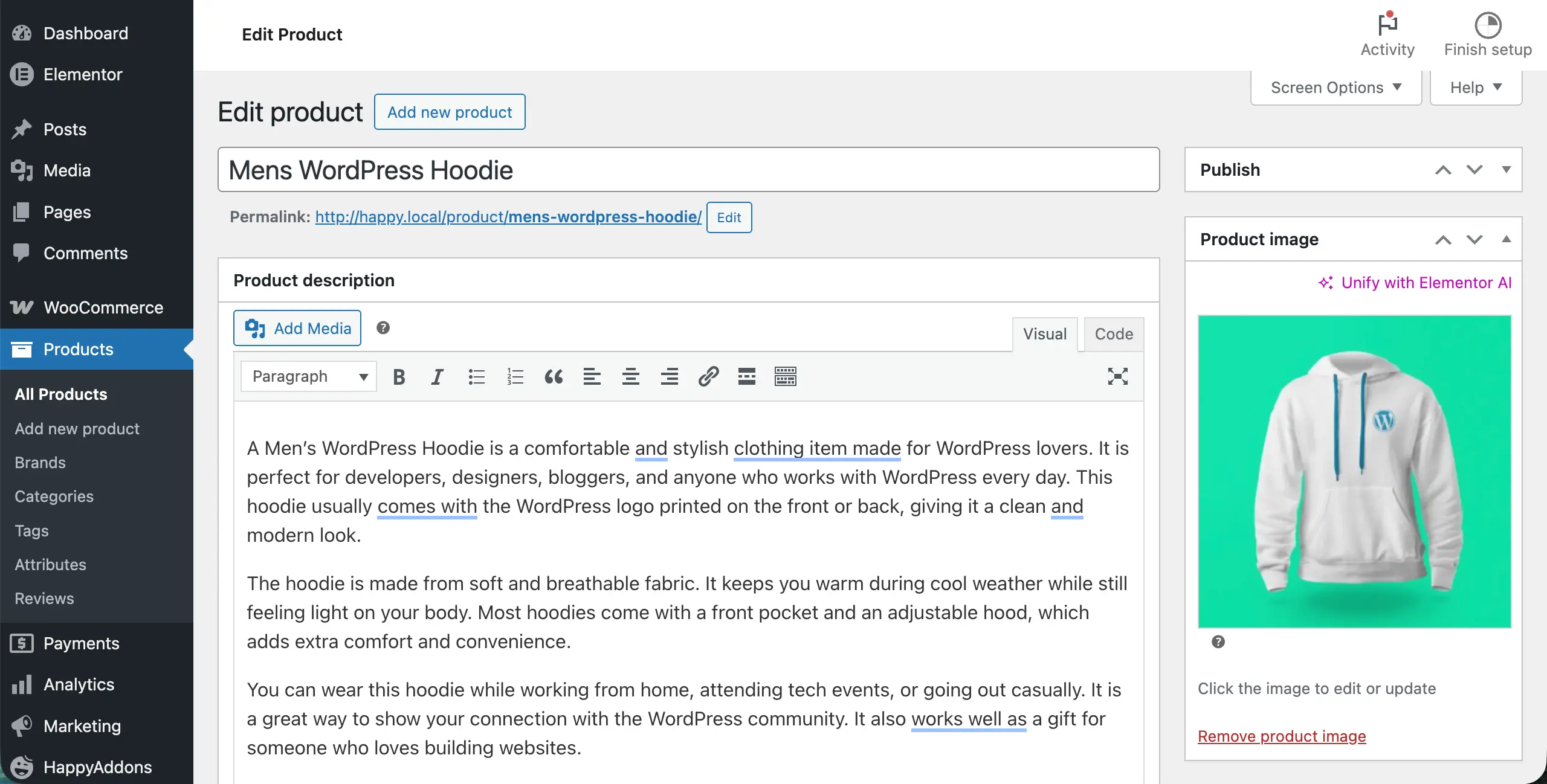The height and width of the screenshot is (784, 1547).
Task: Click Unify with Elementor AI
Action: [x=1415, y=283]
